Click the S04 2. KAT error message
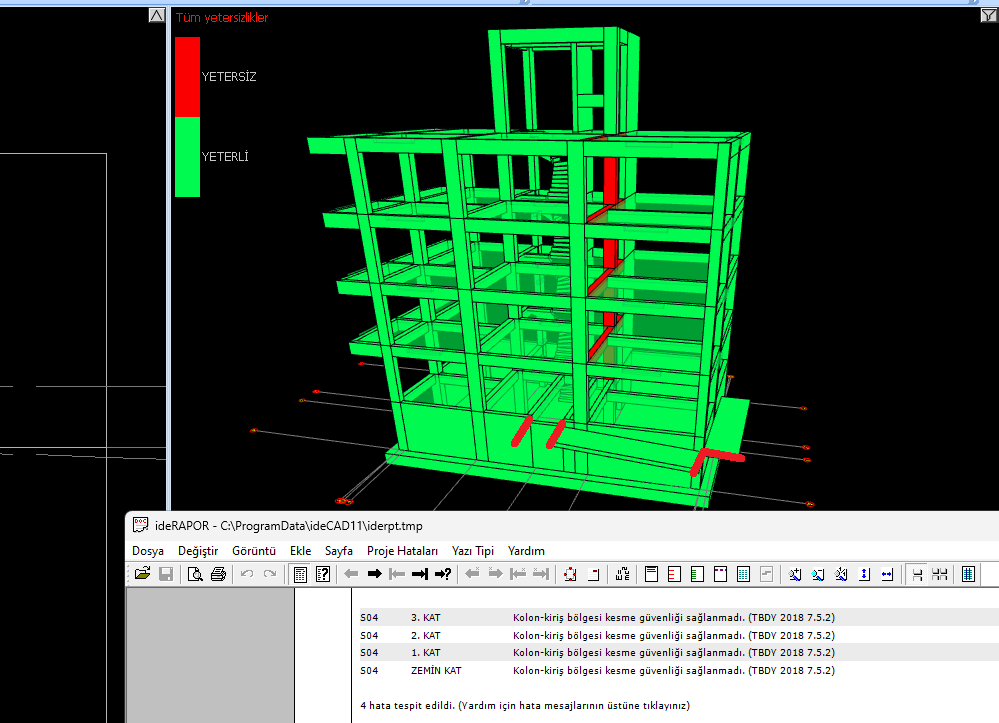 pos(674,635)
